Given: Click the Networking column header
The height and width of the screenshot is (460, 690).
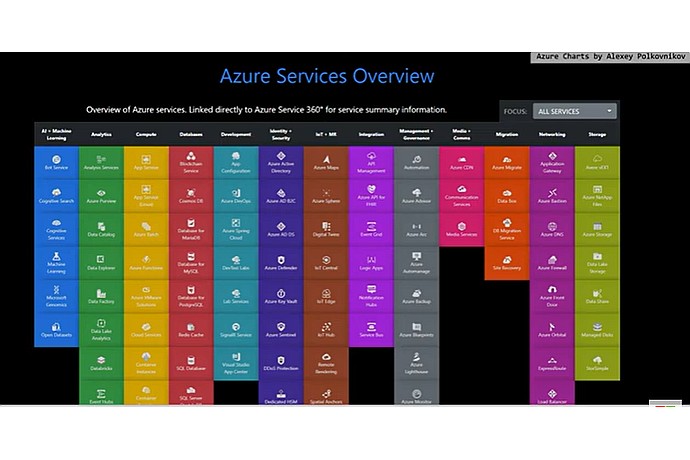Looking at the screenshot, I should click(x=552, y=134).
